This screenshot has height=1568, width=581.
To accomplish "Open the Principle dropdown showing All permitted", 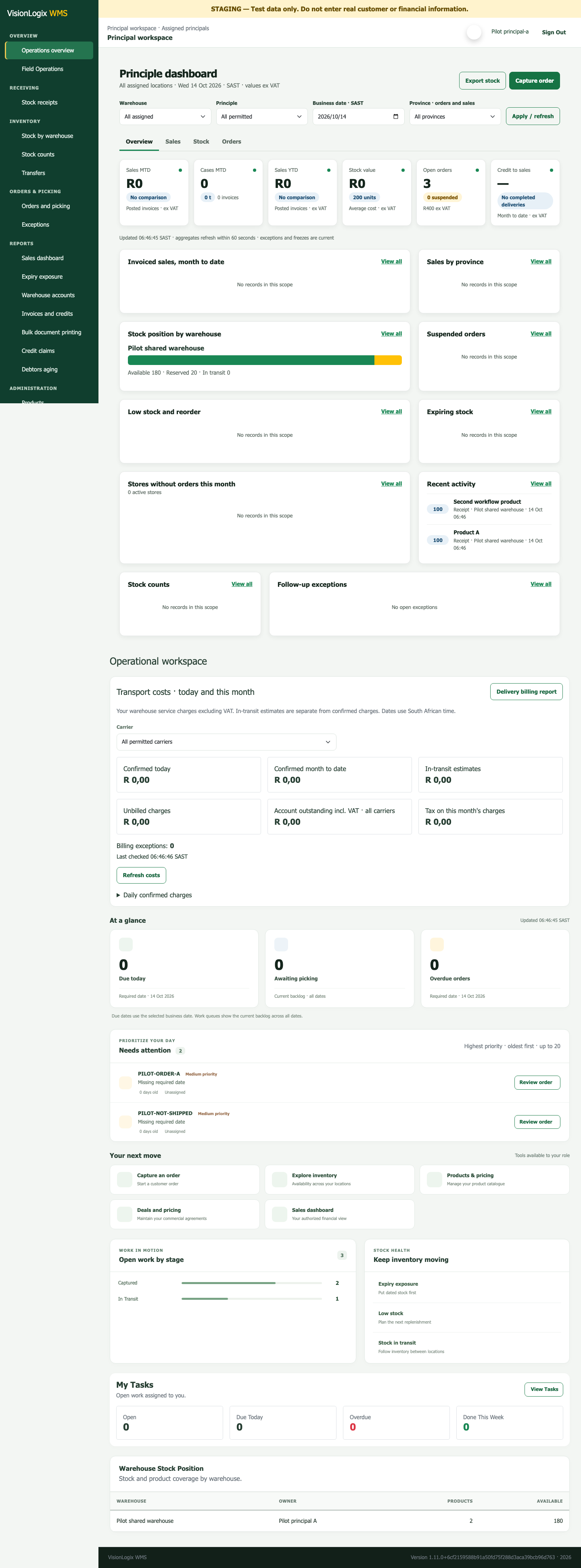I will pos(262,117).
